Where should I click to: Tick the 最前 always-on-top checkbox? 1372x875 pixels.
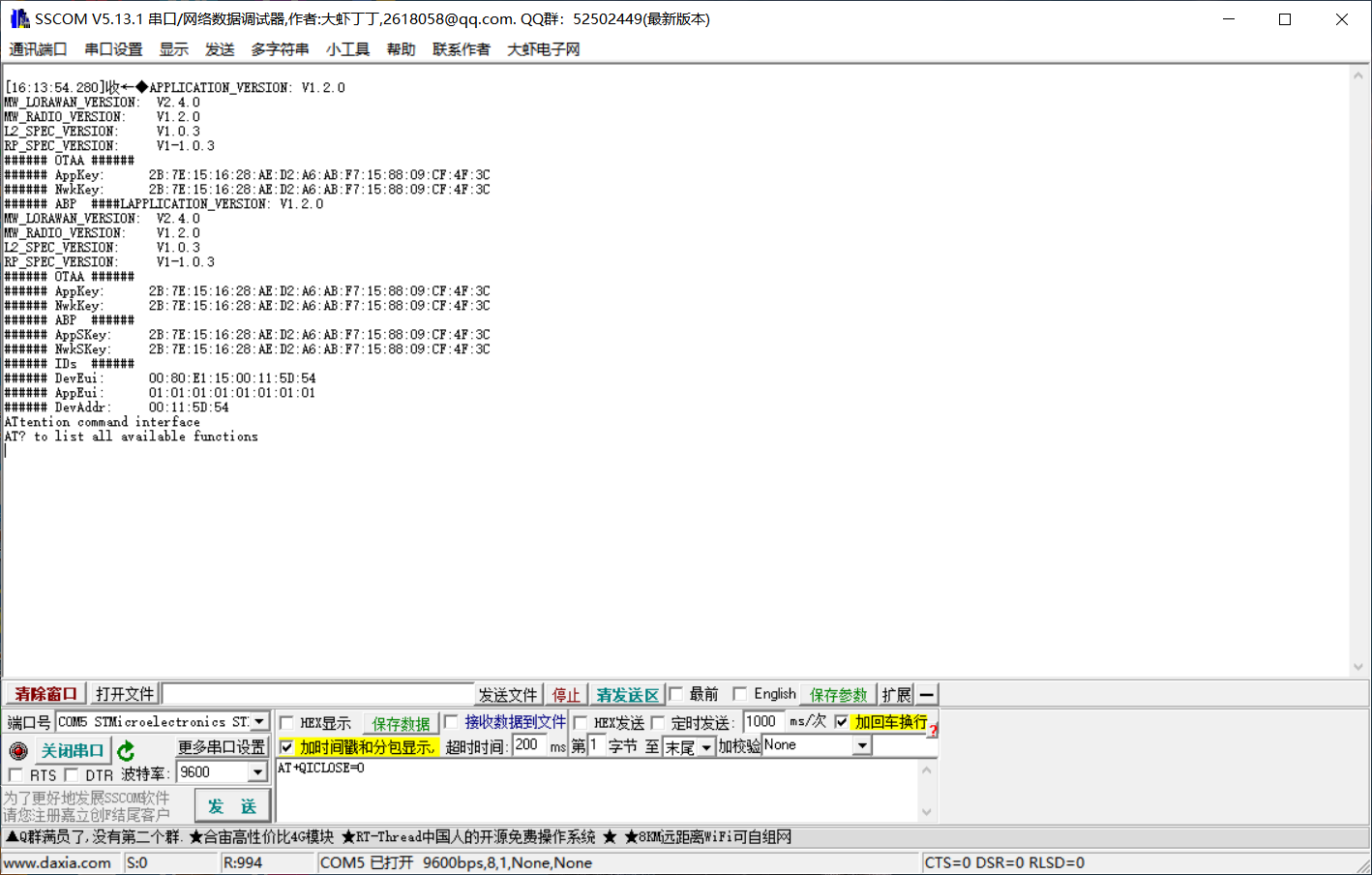676,694
